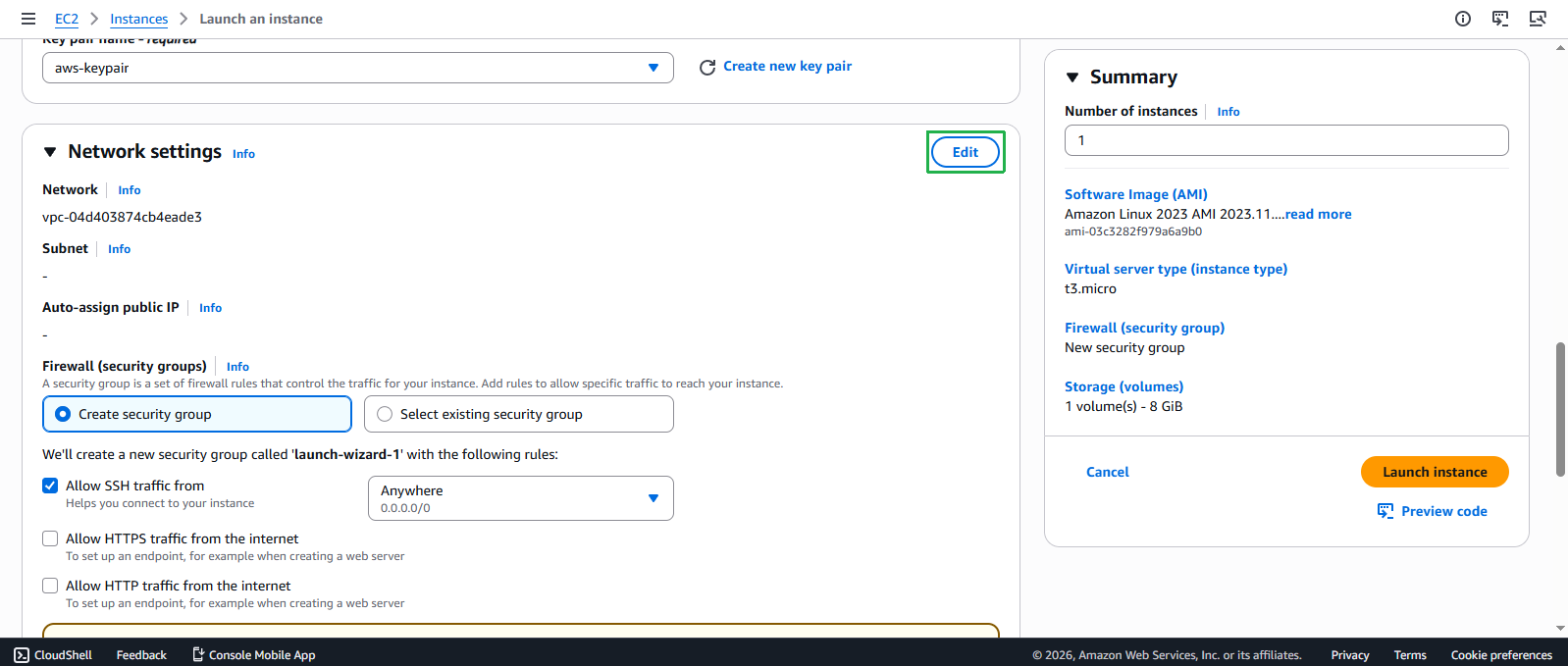Screen dimensions: 1568x666
Task: Open Firewall (security group) summary link
Action: (x=1145, y=328)
